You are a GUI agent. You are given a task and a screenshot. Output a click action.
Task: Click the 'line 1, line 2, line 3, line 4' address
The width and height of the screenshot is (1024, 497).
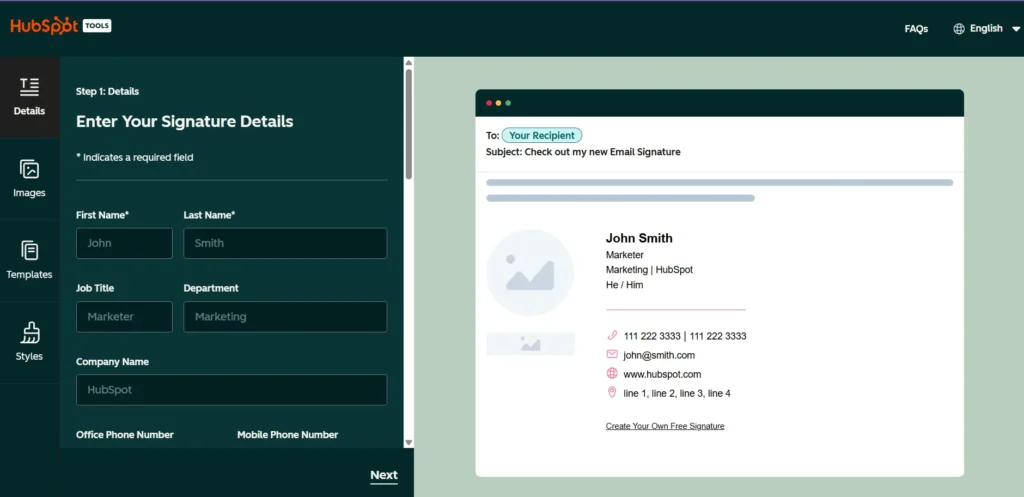677,393
